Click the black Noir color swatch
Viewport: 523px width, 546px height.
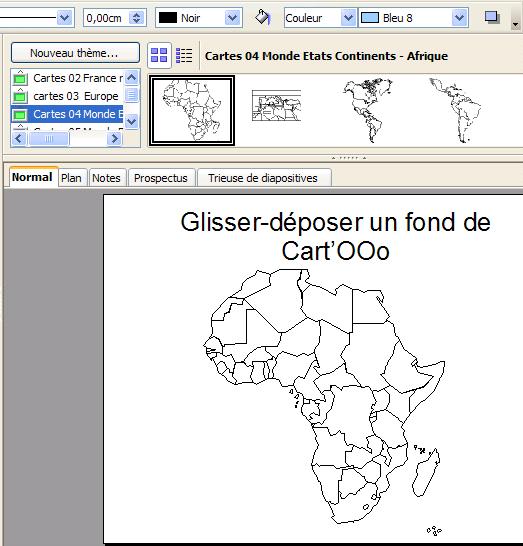[x=168, y=17]
